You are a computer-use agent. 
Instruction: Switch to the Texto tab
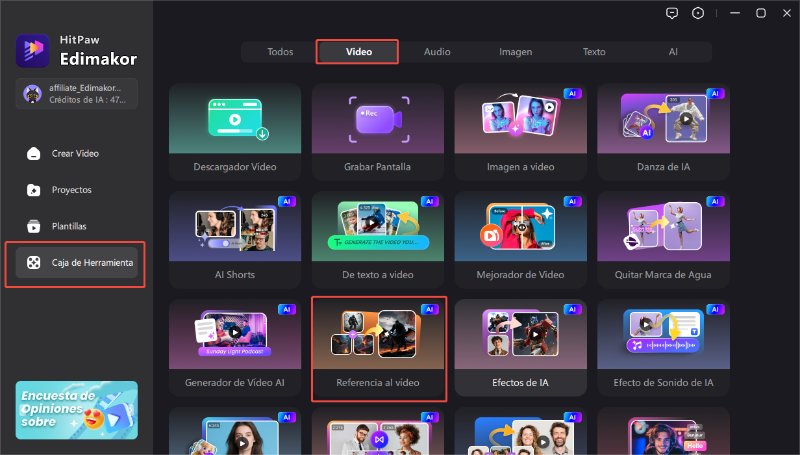[594, 52]
